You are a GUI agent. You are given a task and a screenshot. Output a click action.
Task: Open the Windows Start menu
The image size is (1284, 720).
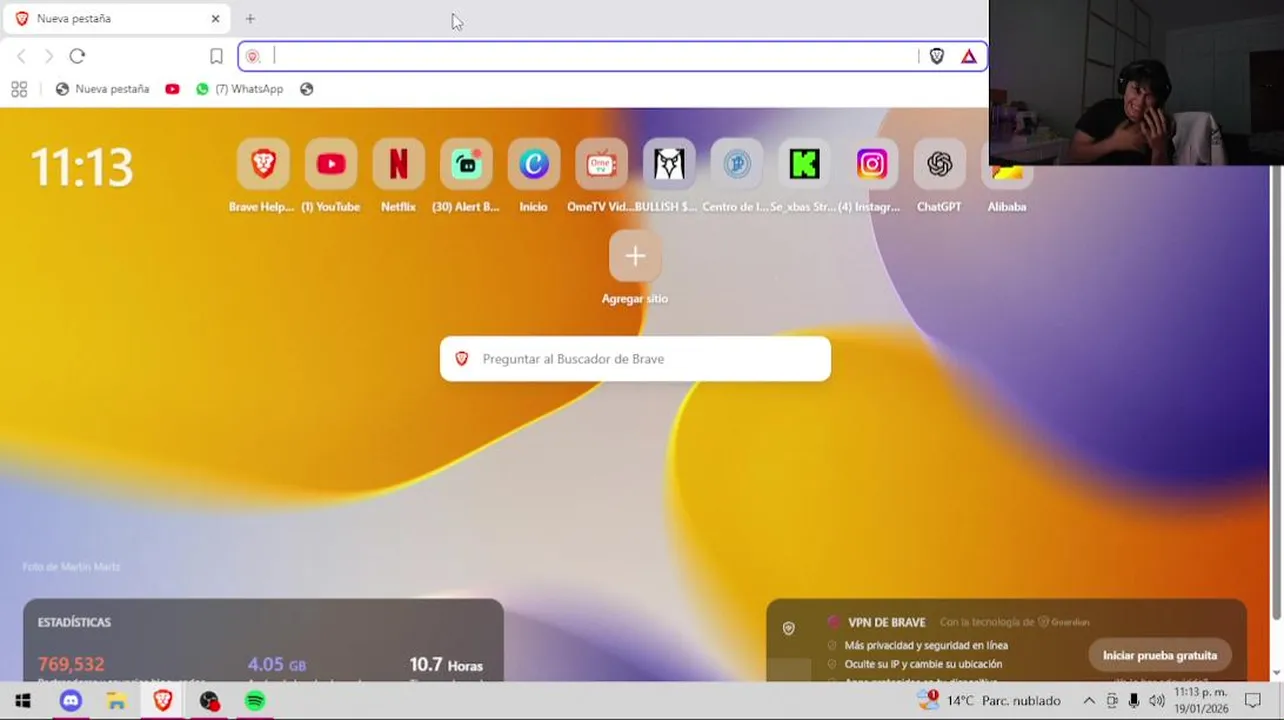tap(22, 701)
